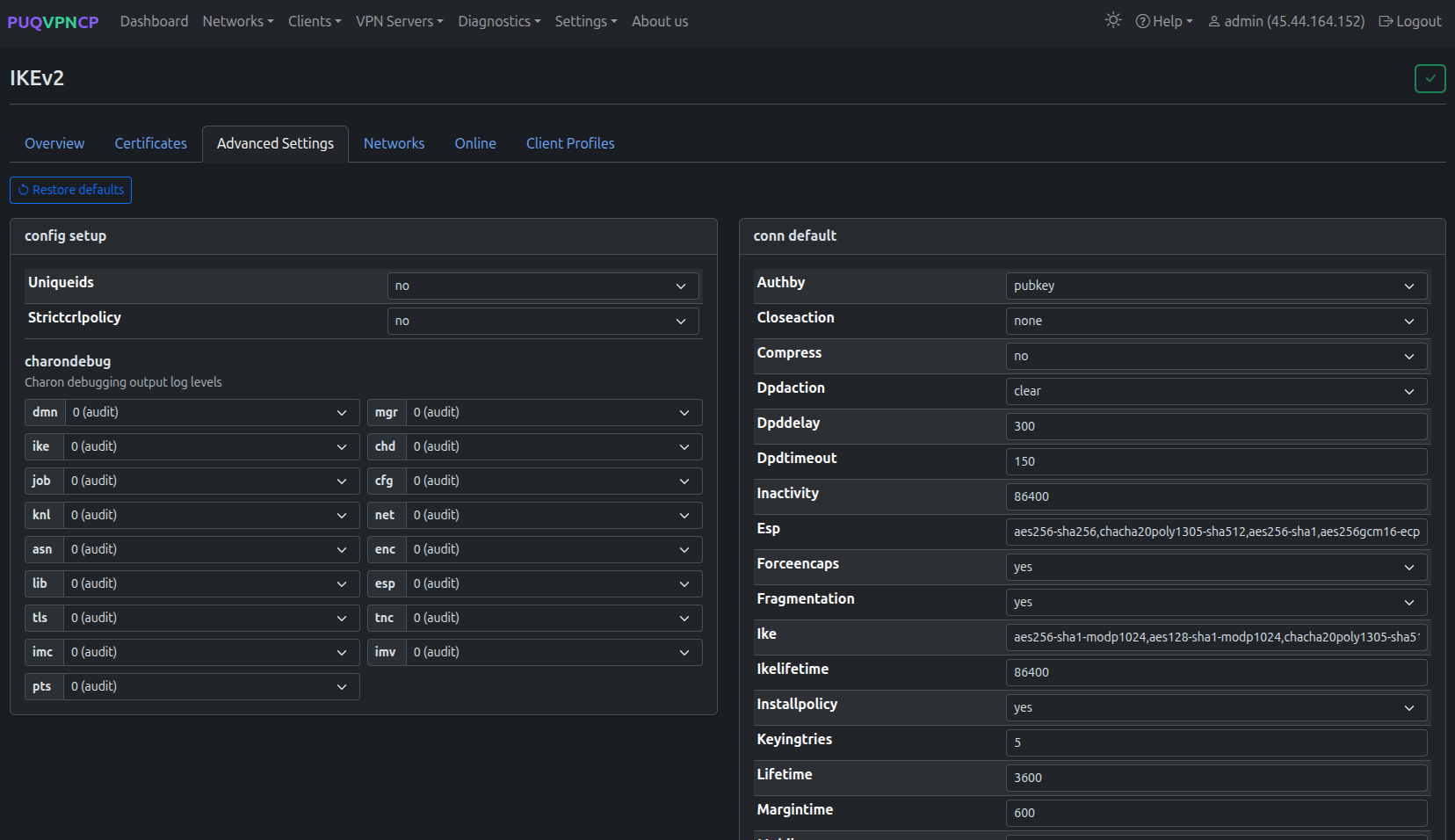
Task: Change the dmn debug level dropdown
Action: [x=212, y=412]
